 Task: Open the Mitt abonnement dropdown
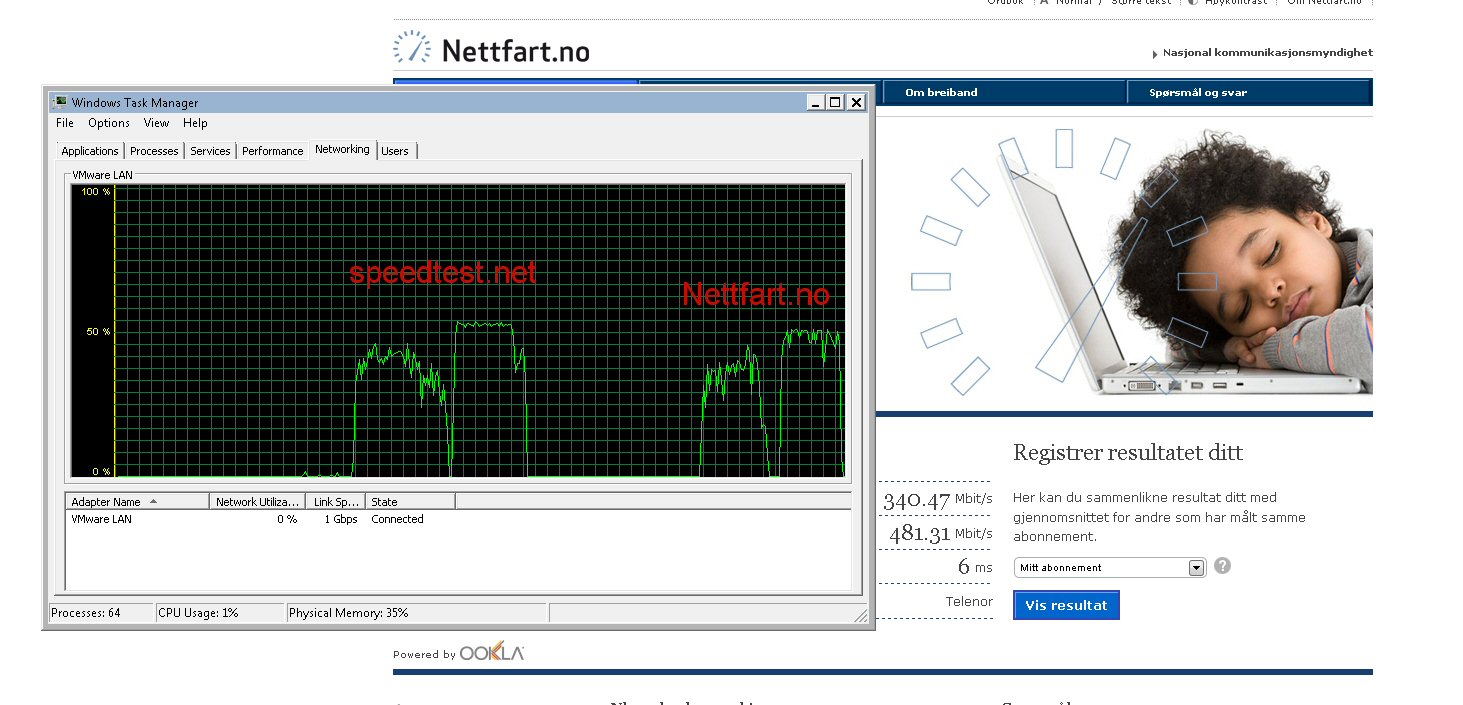pyautogui.click(x=1110, y=567)
